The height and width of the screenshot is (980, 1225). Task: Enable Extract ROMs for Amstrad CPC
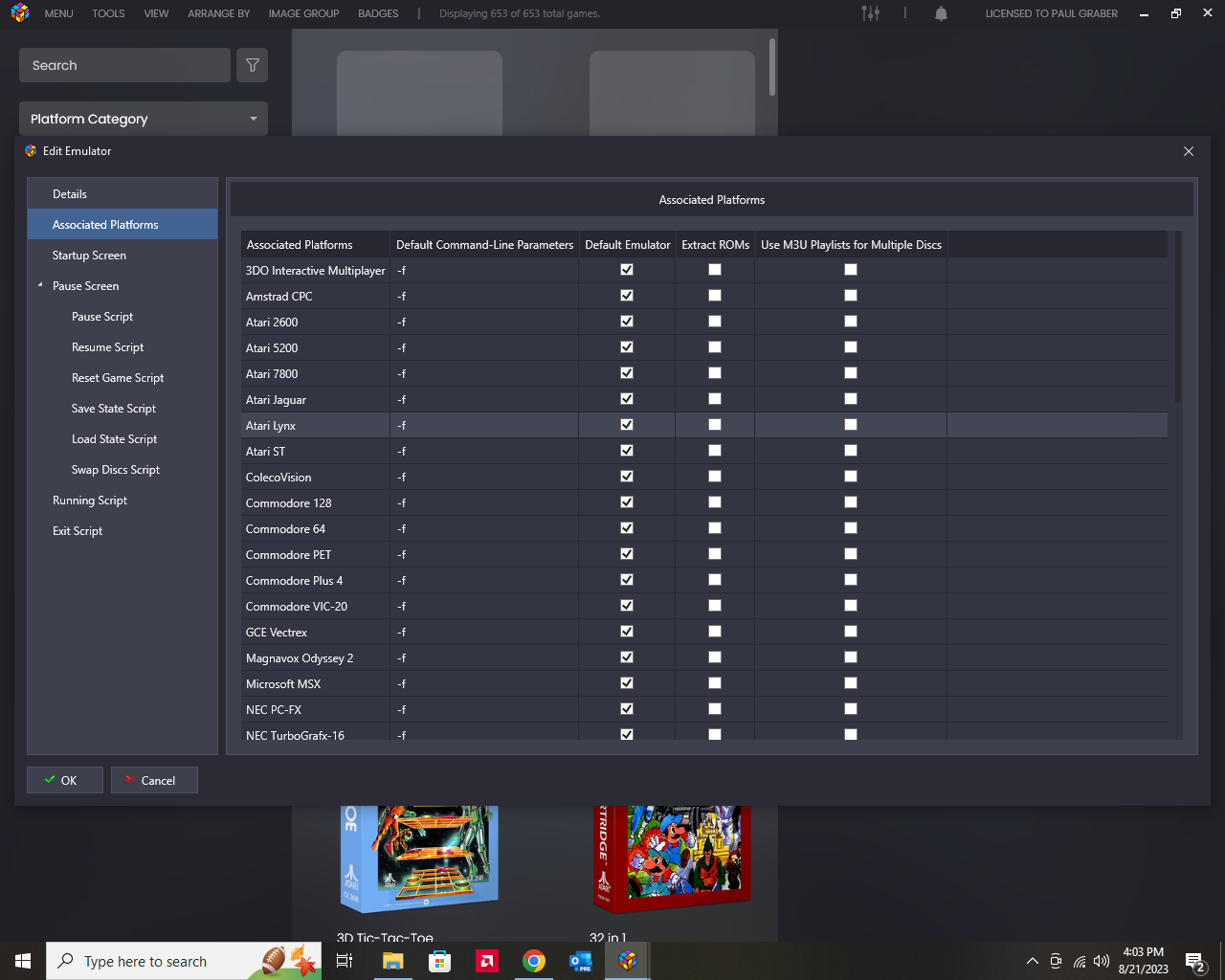pos(715,296)
